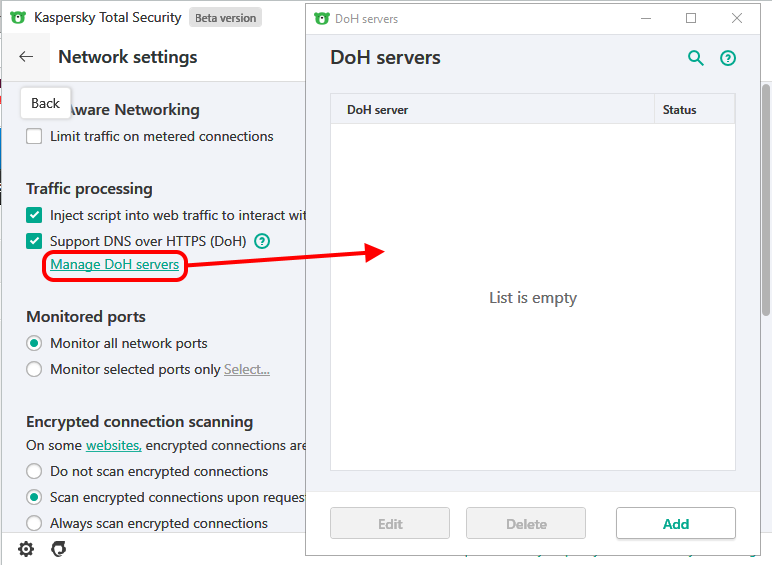Click the Back tooltip
This screenshot has height=565, width=772.
(x=45, y=103)
